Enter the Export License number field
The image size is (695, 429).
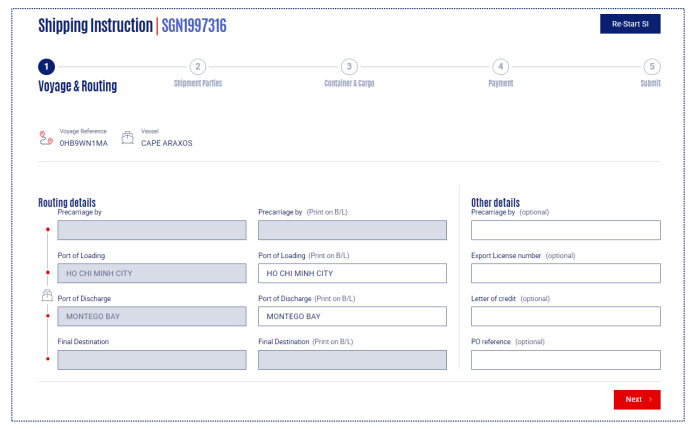pyautogui.click(x=565, y=273)
